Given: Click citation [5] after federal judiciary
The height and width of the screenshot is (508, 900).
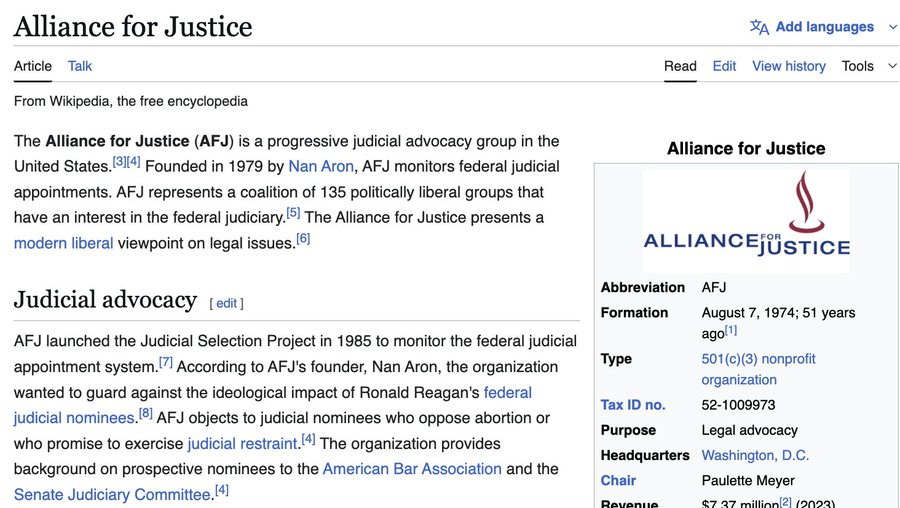Looking at the screenshot, I should coord(293,212).
